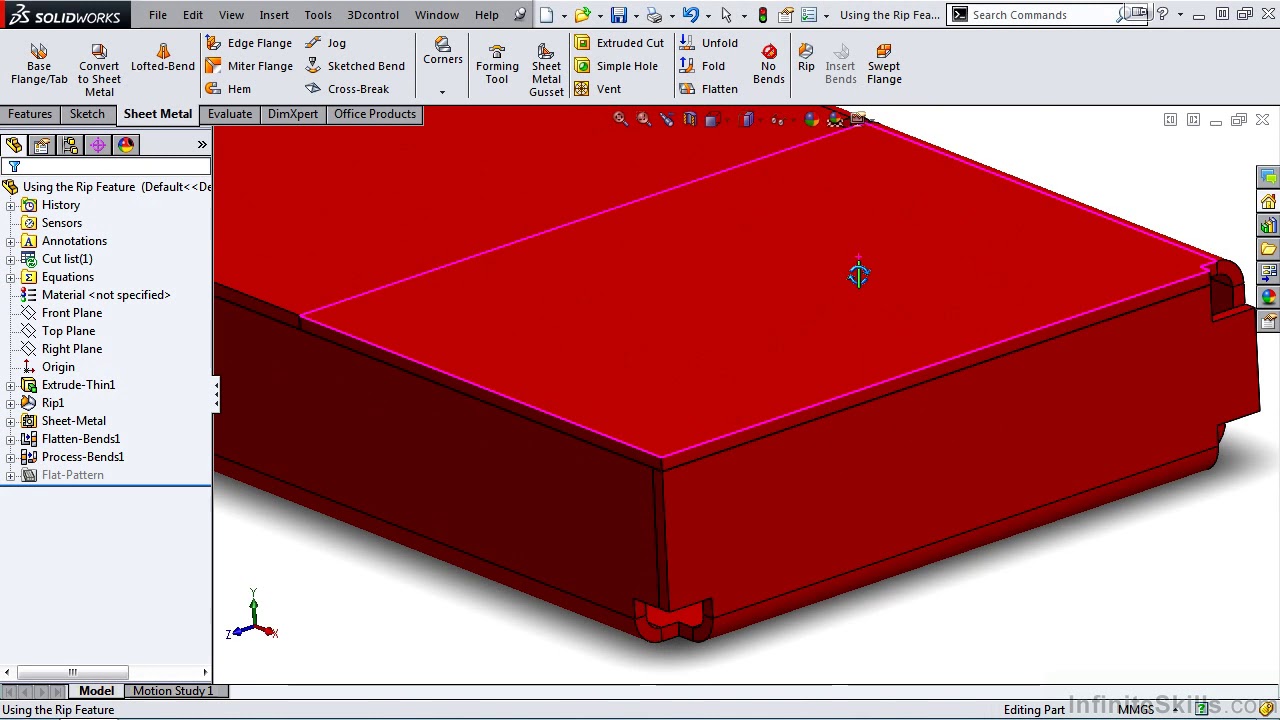Select the Extruded Cut tool
This screenshot has width=1280, height=720.
(619, 43)
